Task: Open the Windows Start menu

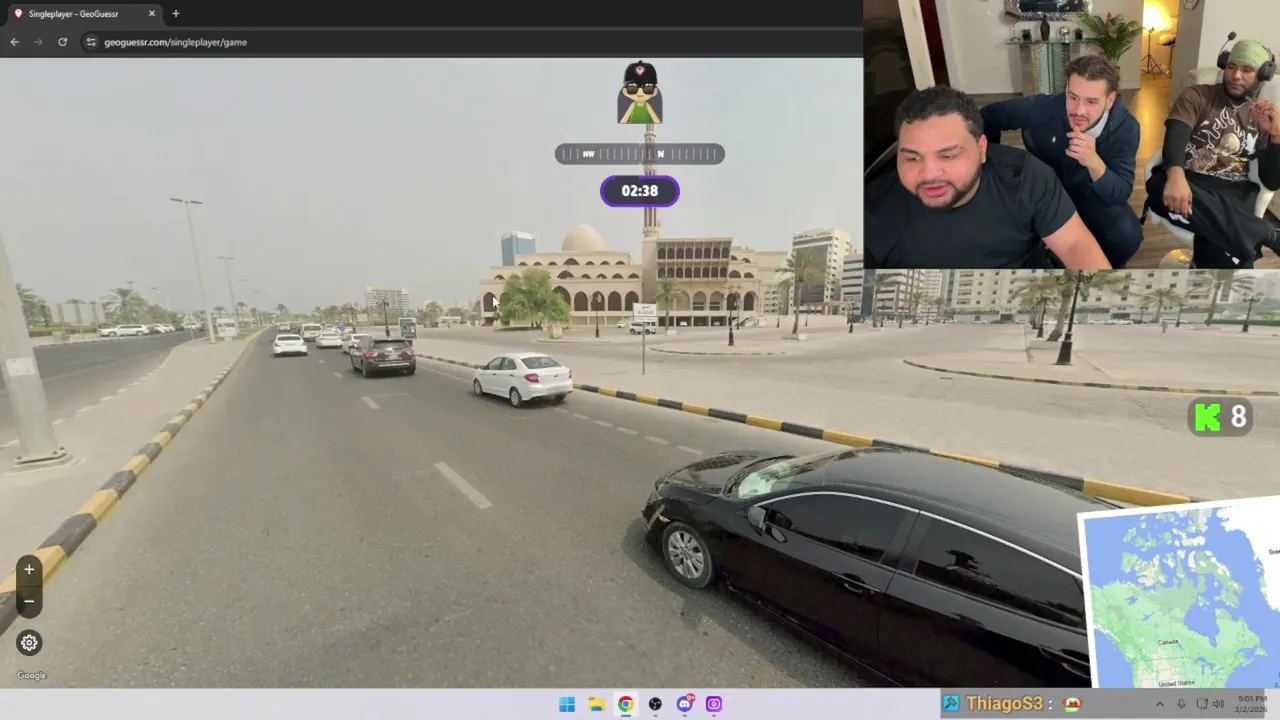Action: (567, 704)
